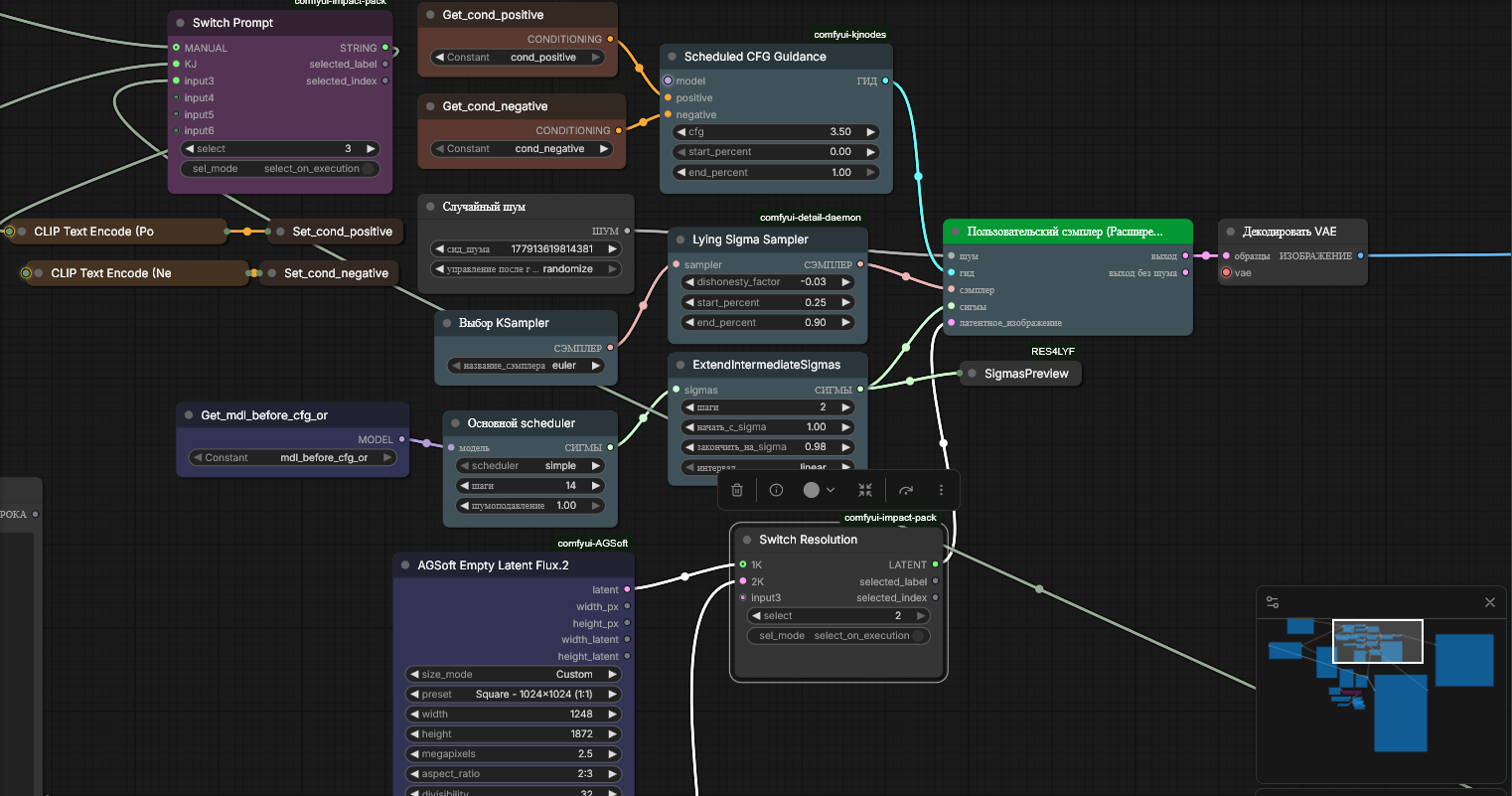1512x796 pixels.
Task: Expand the Set_cond_positive node via its dot
Action: pos(280,232)
